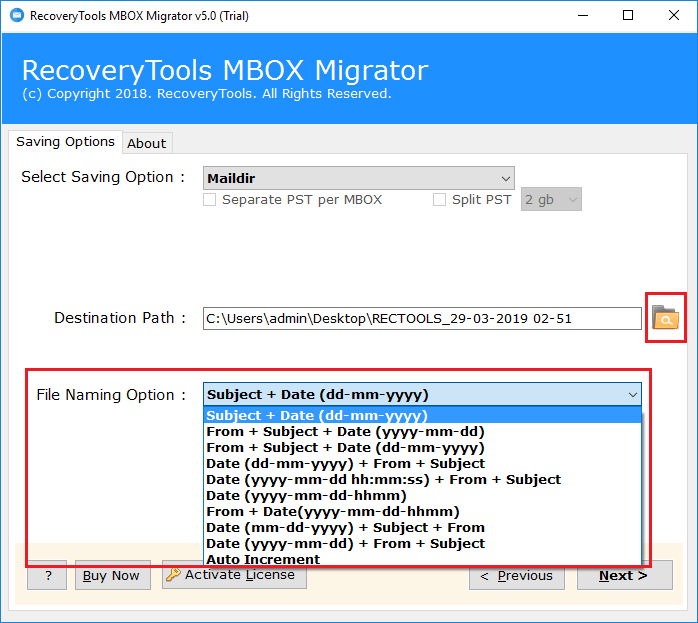
Task: Pick Date (dd-mm-yyyy) + From + Subject
Action: [422, 463]
